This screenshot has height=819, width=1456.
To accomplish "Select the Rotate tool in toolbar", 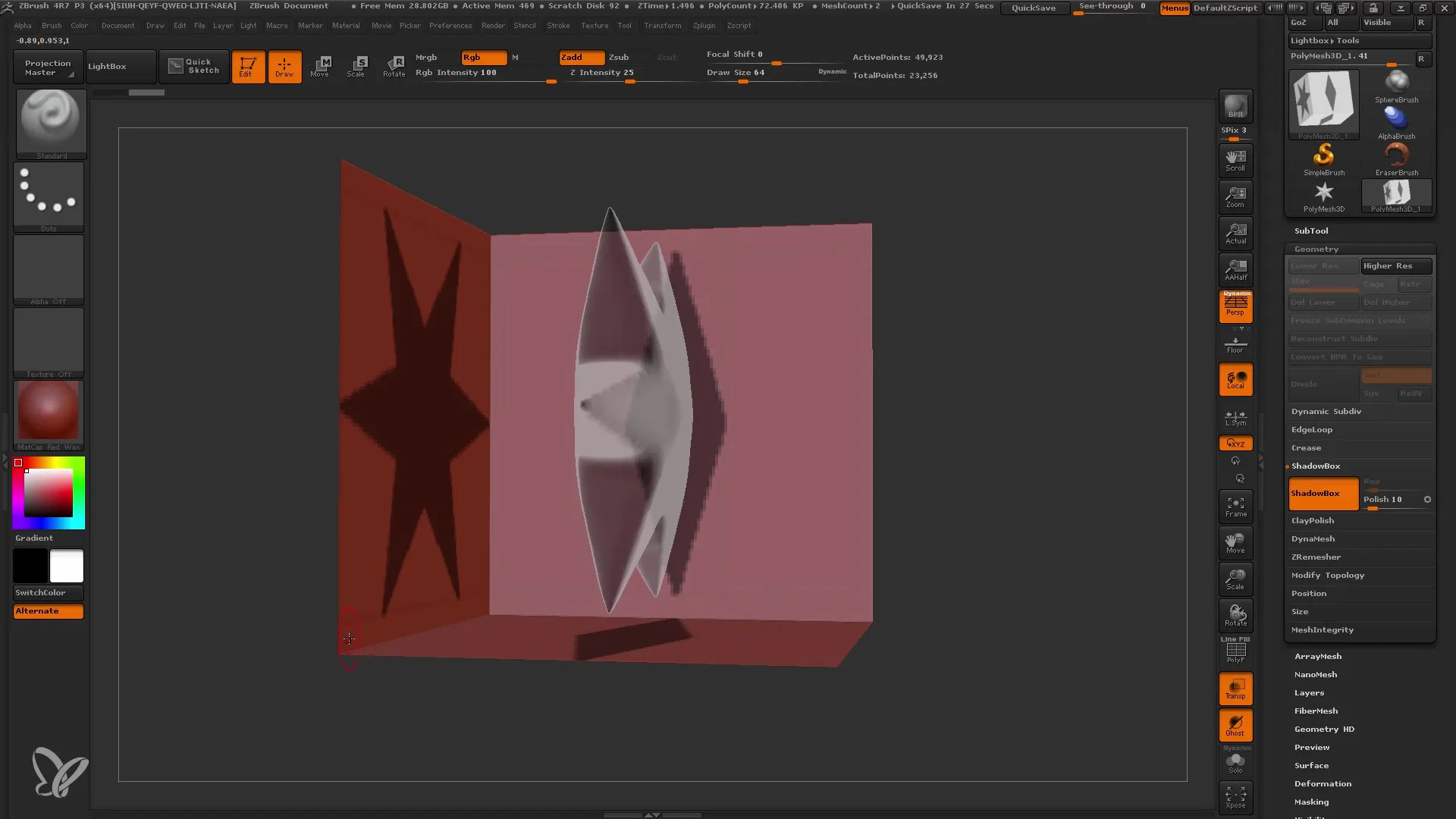I will [393, 66].
